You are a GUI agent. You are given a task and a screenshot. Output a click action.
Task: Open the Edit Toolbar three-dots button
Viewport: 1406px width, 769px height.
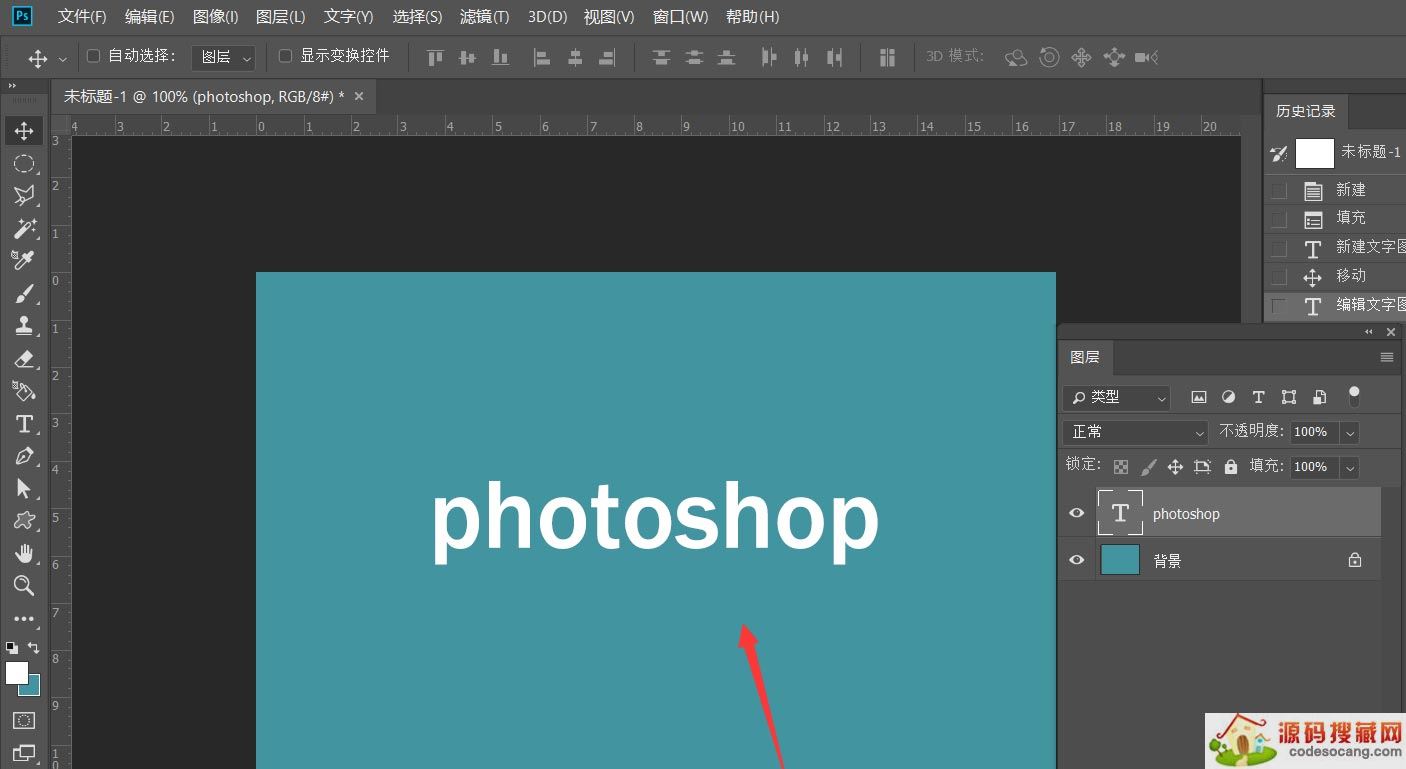24,619
